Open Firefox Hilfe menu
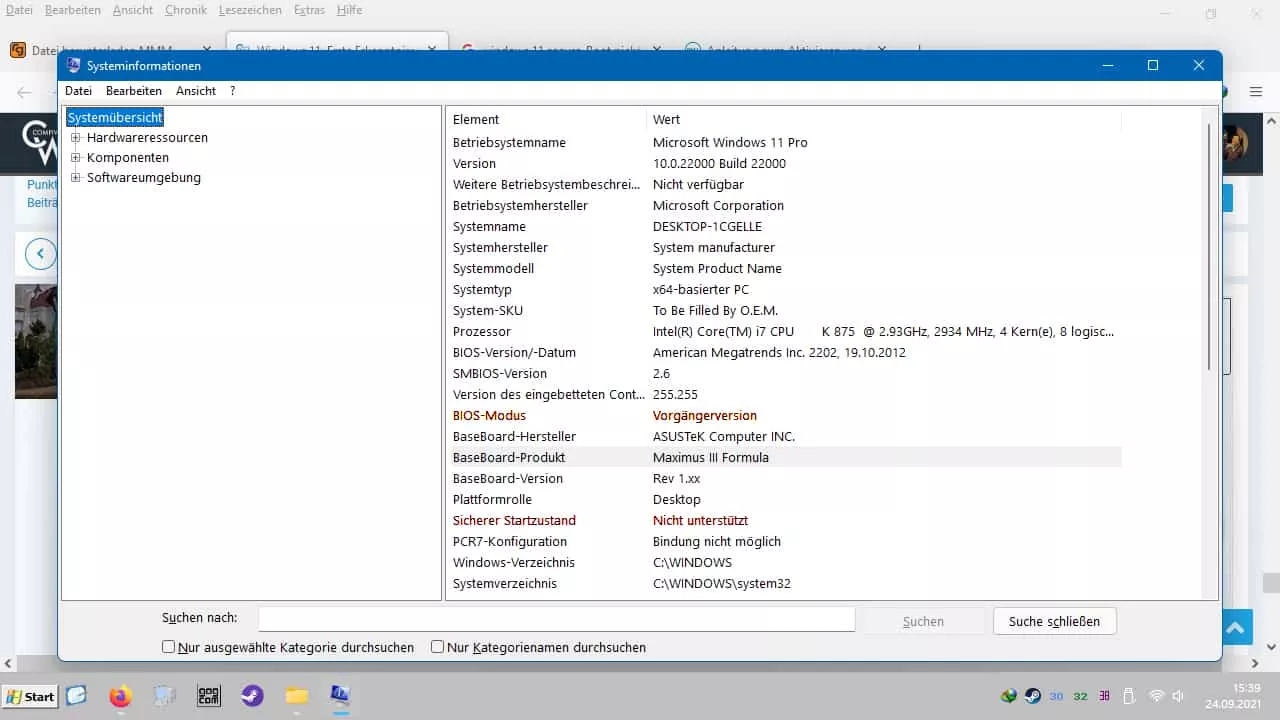Screen dimensions: 1280x720 click(350, 10)
